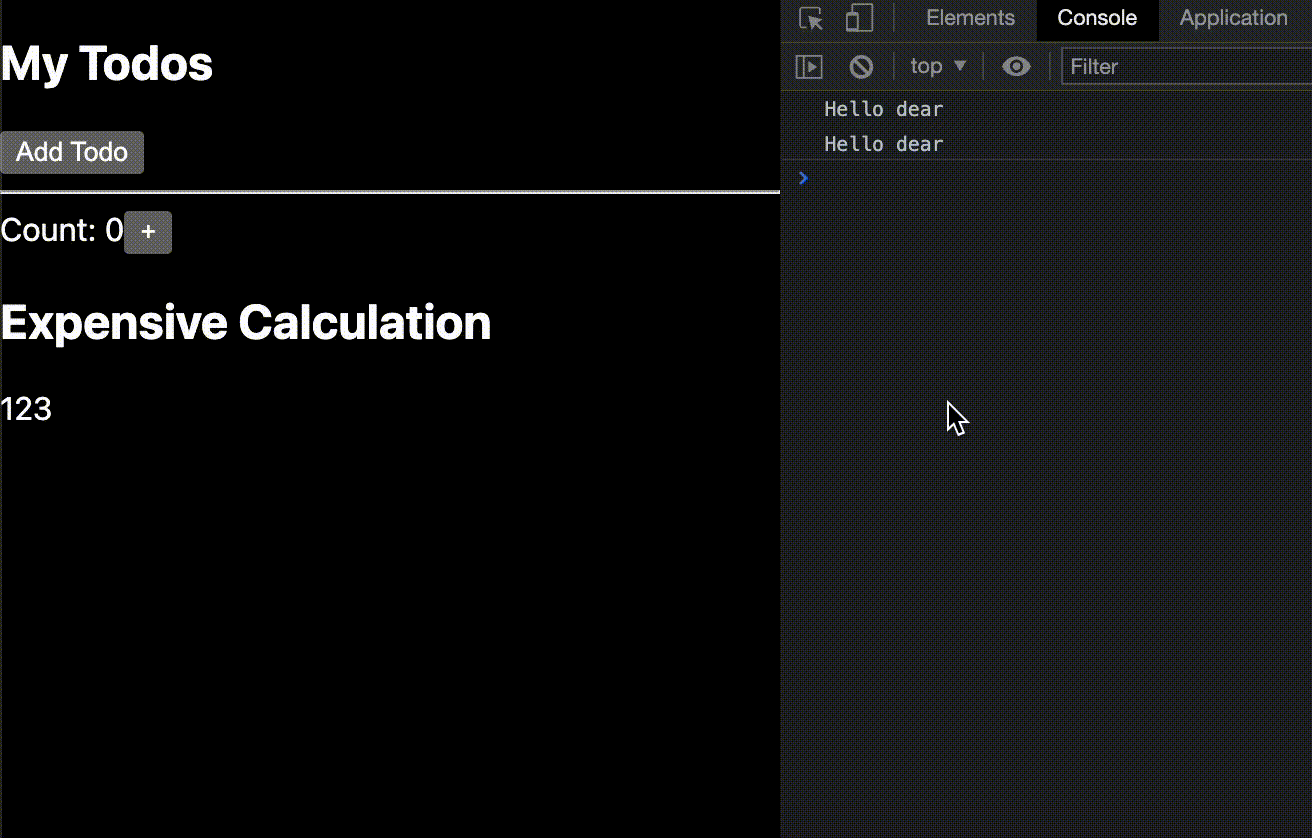1312x838 pixels.
Task: Select the Console tab
Action: (1097, 17)
